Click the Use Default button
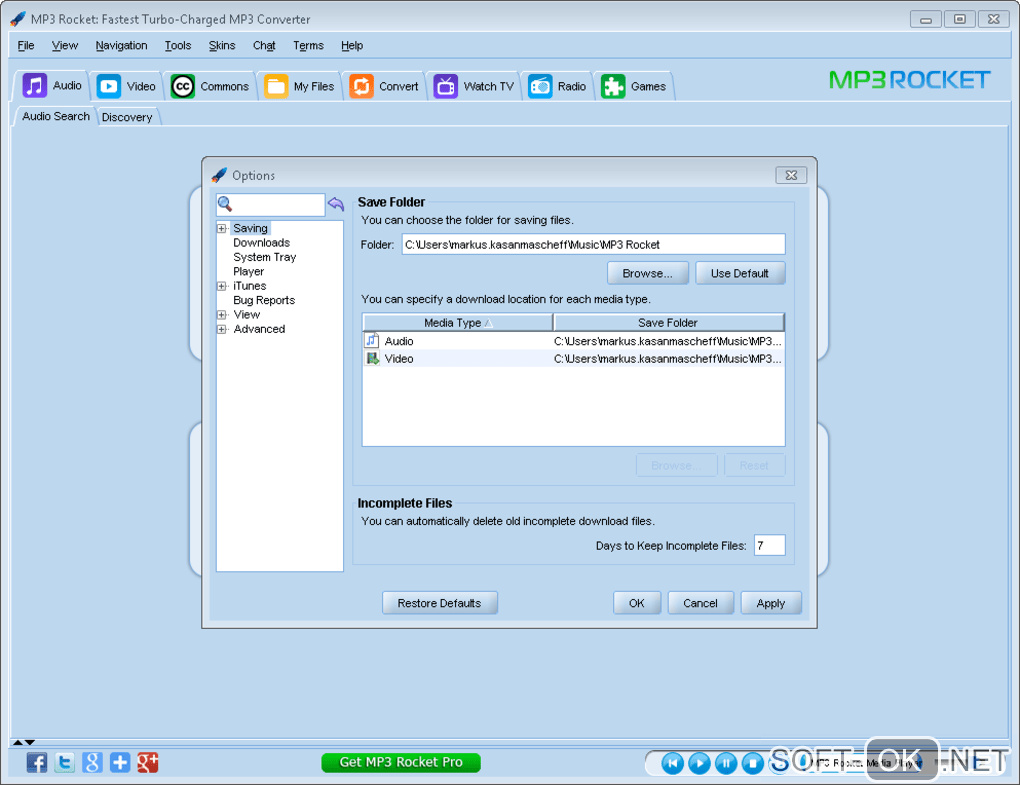Image resolution: width=1020 pixels, height=785 pixels. pyautogui.click(x=740, y=273)
